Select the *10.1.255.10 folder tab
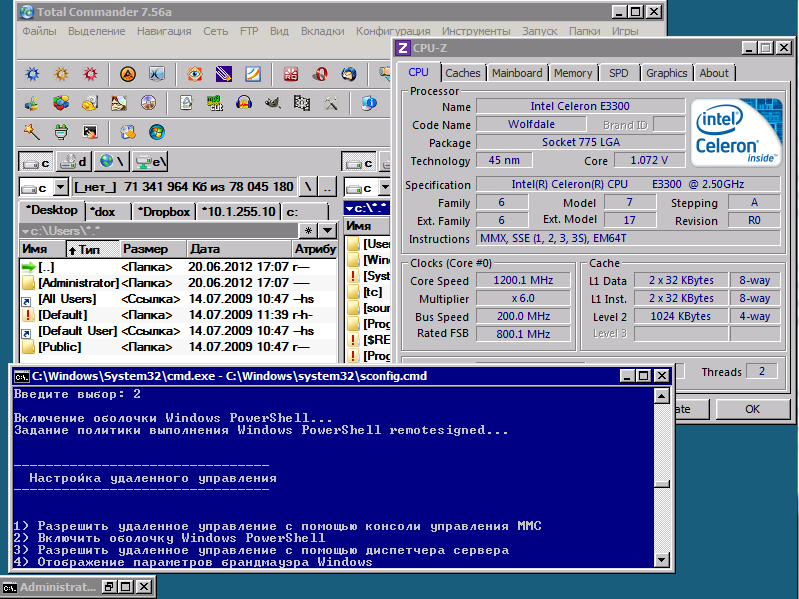This screenshot has width=799, height=599. 238,212
